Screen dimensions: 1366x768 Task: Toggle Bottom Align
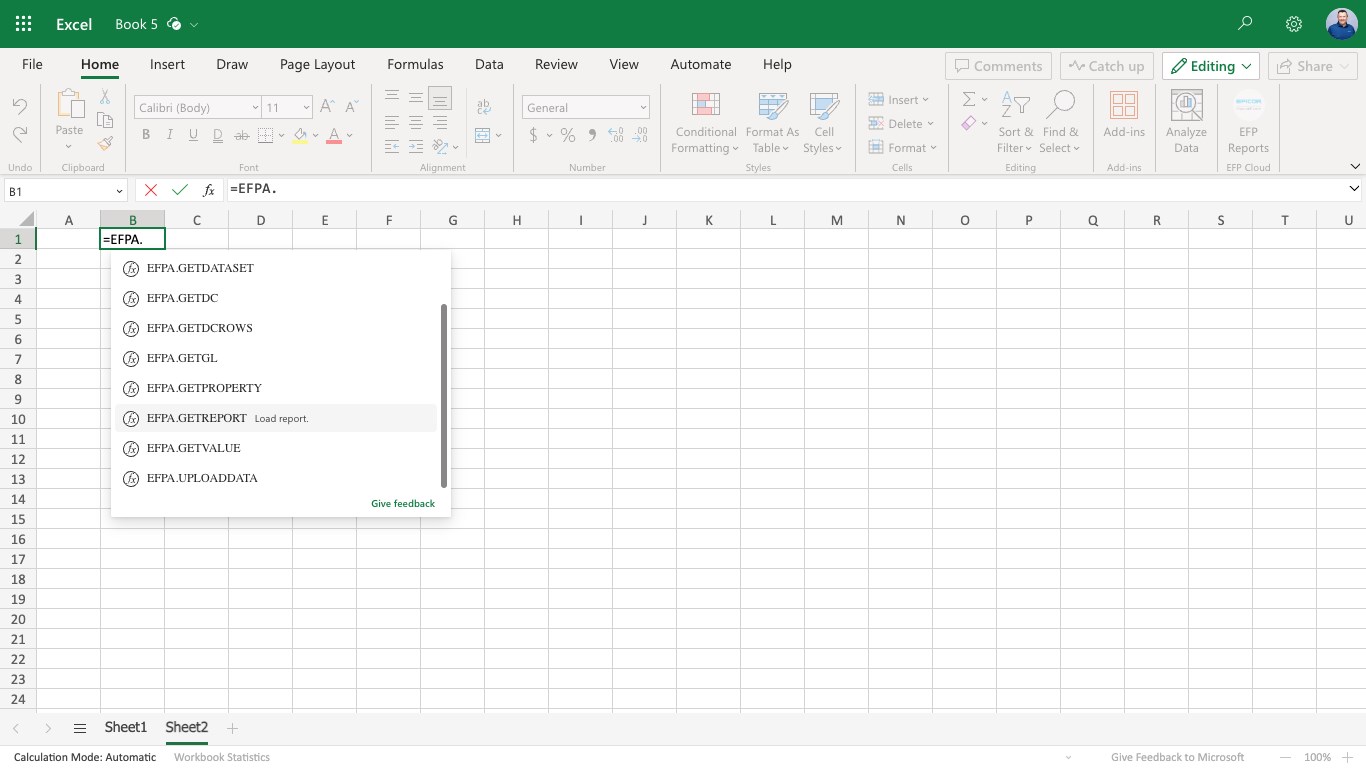point(439,99)
